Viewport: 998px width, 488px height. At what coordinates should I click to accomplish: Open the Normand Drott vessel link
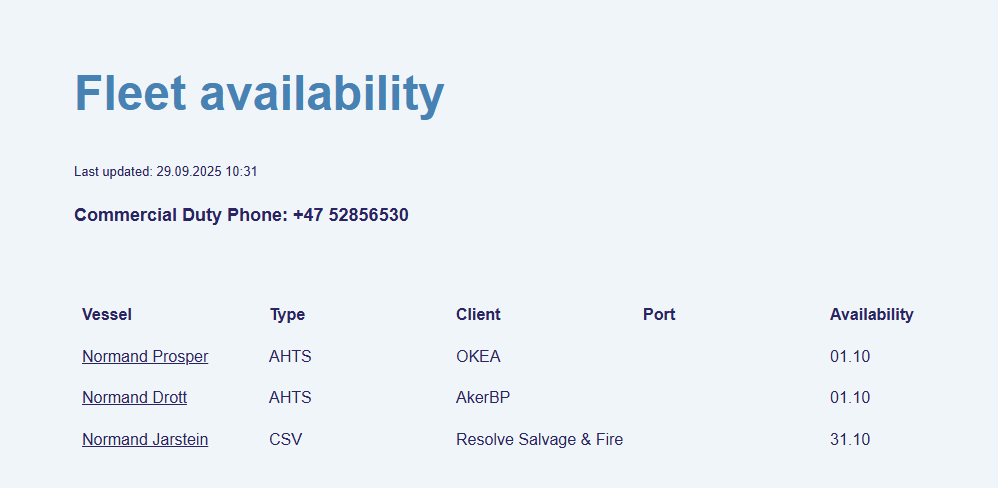click(134, 397)
